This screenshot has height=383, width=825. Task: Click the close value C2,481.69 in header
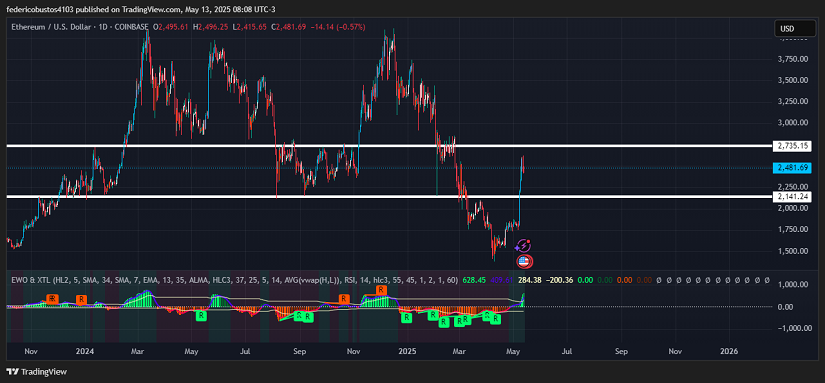tap(288, 27)
